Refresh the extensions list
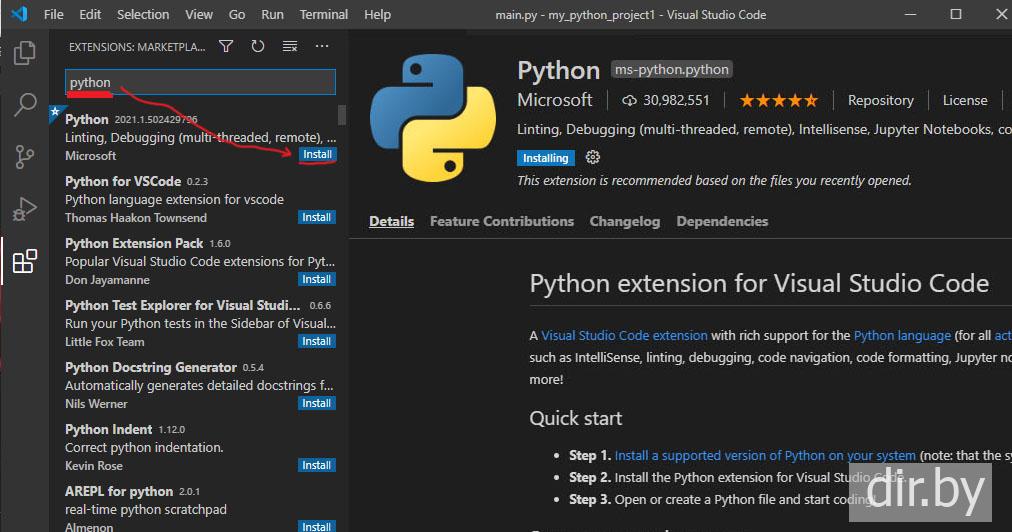This screenshot has height=532, width=1012. coord(258,46)
